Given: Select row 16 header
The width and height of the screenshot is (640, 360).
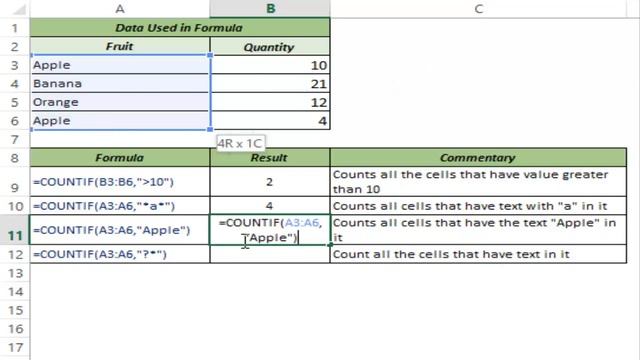Looking at the screenshot, I should pyautogui.click(x=15, y=329).
